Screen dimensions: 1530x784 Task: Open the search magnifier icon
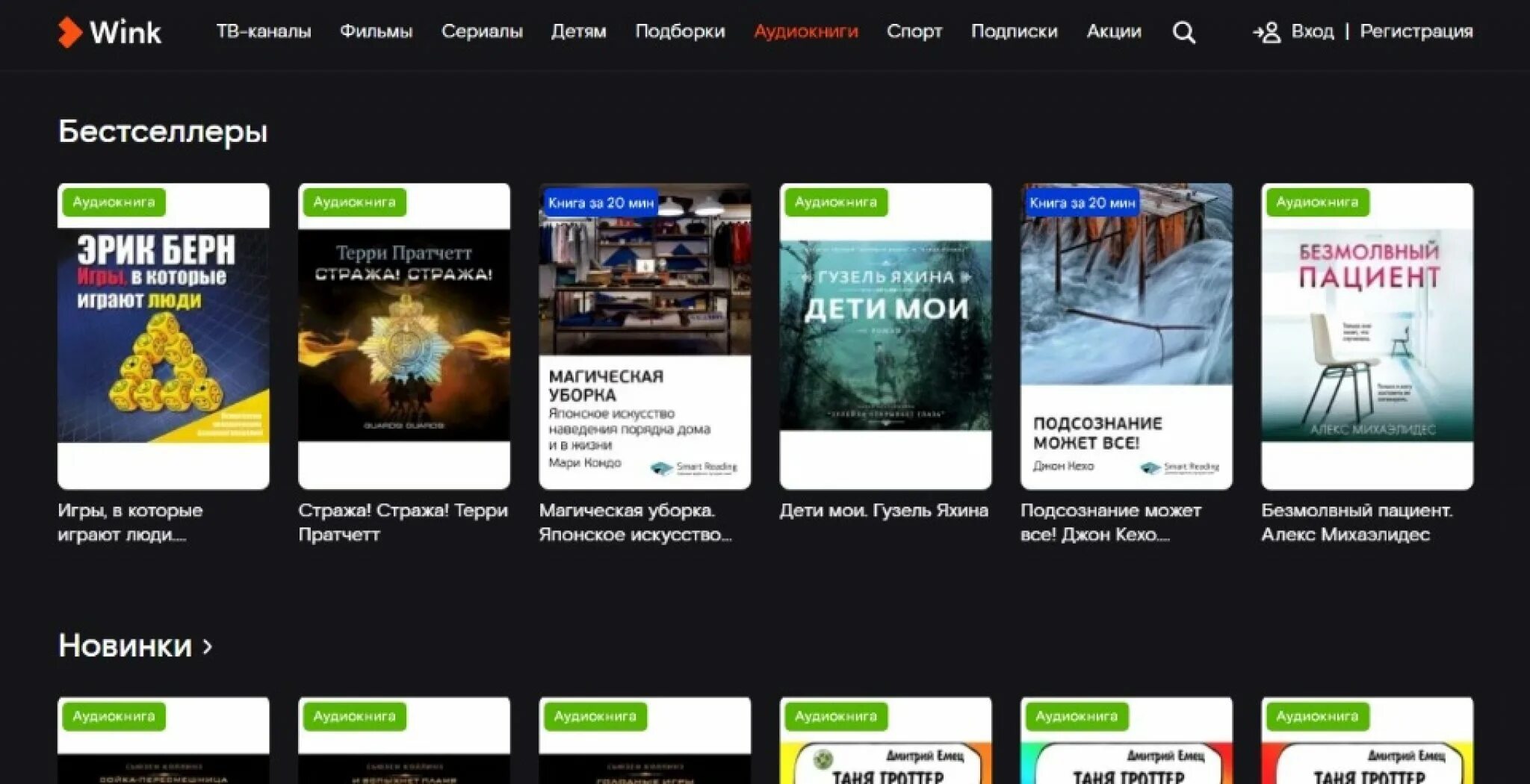pyautogui.click(x=1183, y=32)
